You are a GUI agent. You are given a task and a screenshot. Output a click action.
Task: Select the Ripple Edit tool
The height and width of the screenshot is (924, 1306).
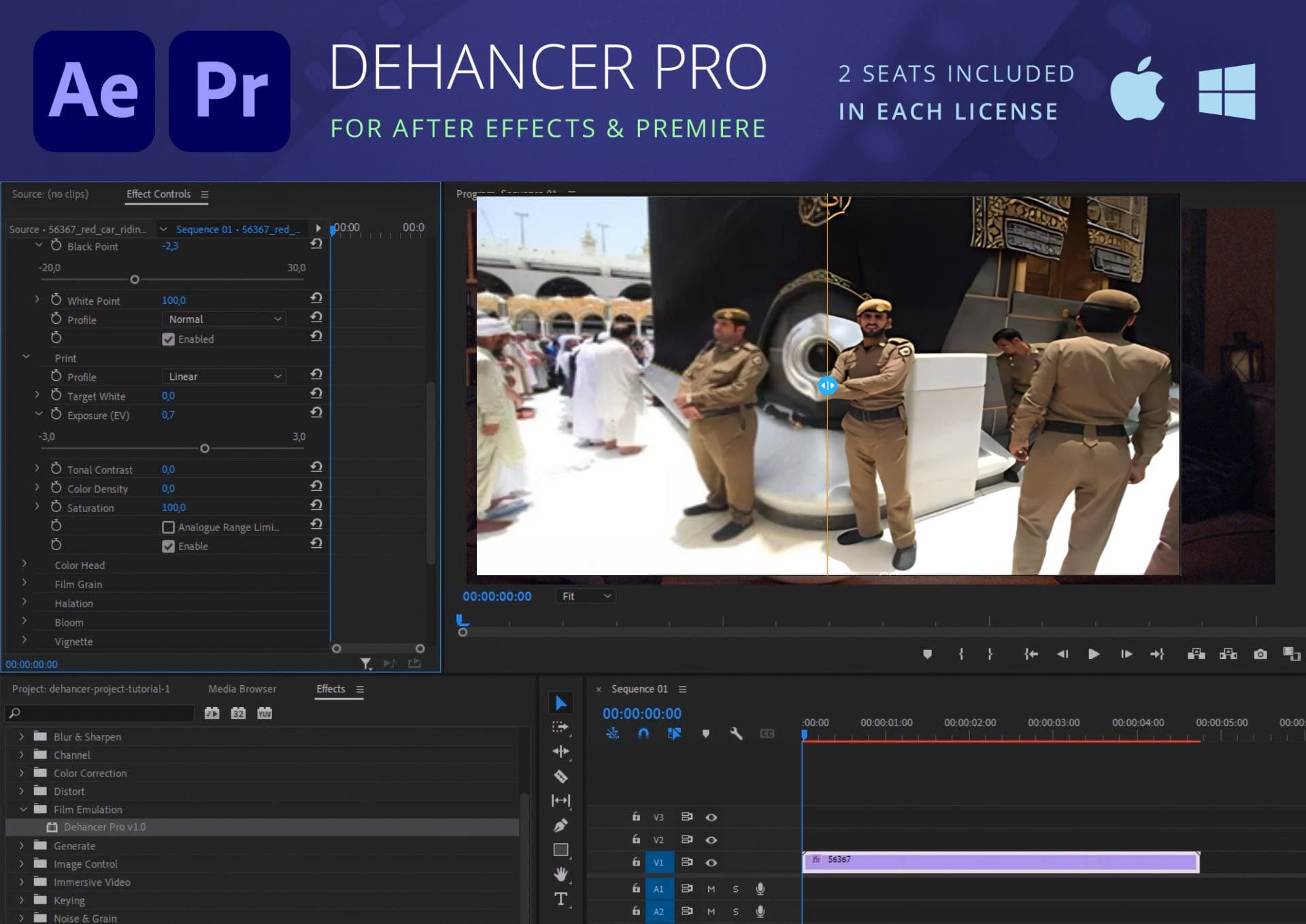click(x=560, y=751)
